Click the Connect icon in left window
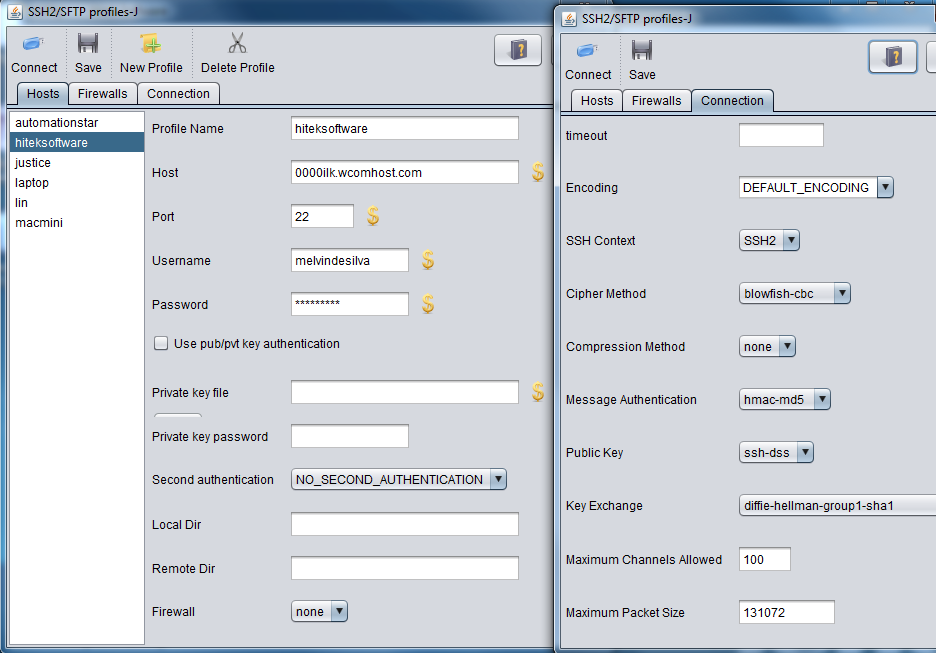The image size is (936, 653). [x=33, y=44]
